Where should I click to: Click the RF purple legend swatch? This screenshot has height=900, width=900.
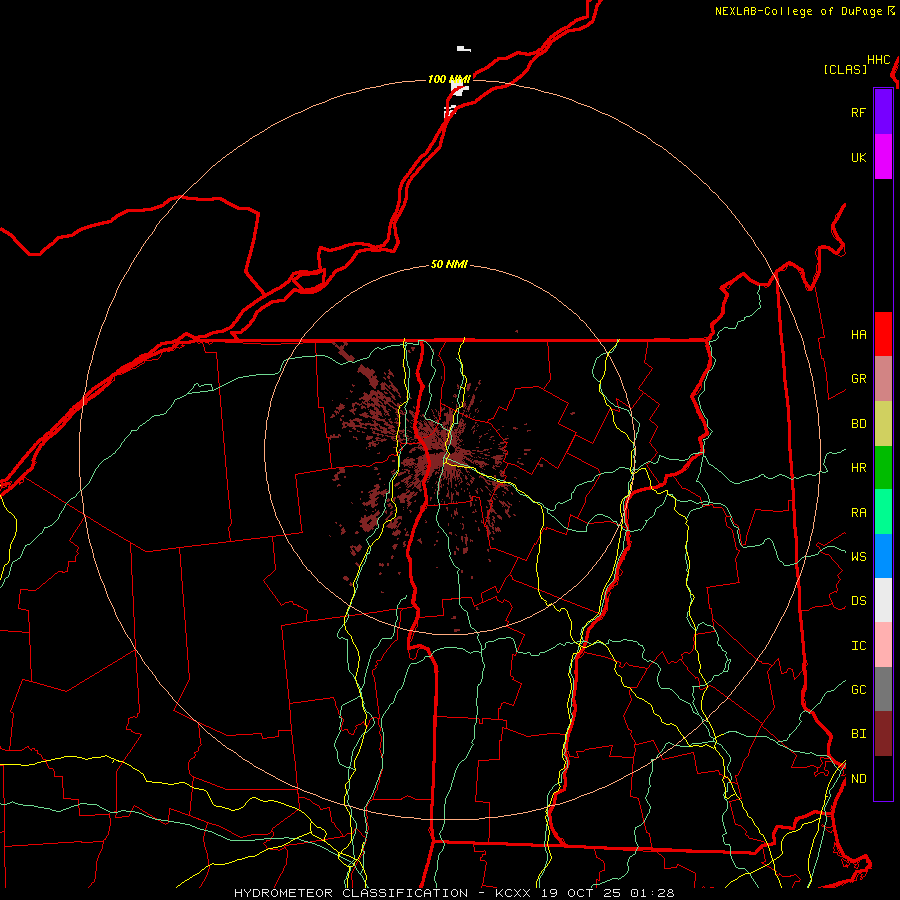click(883, 112)
